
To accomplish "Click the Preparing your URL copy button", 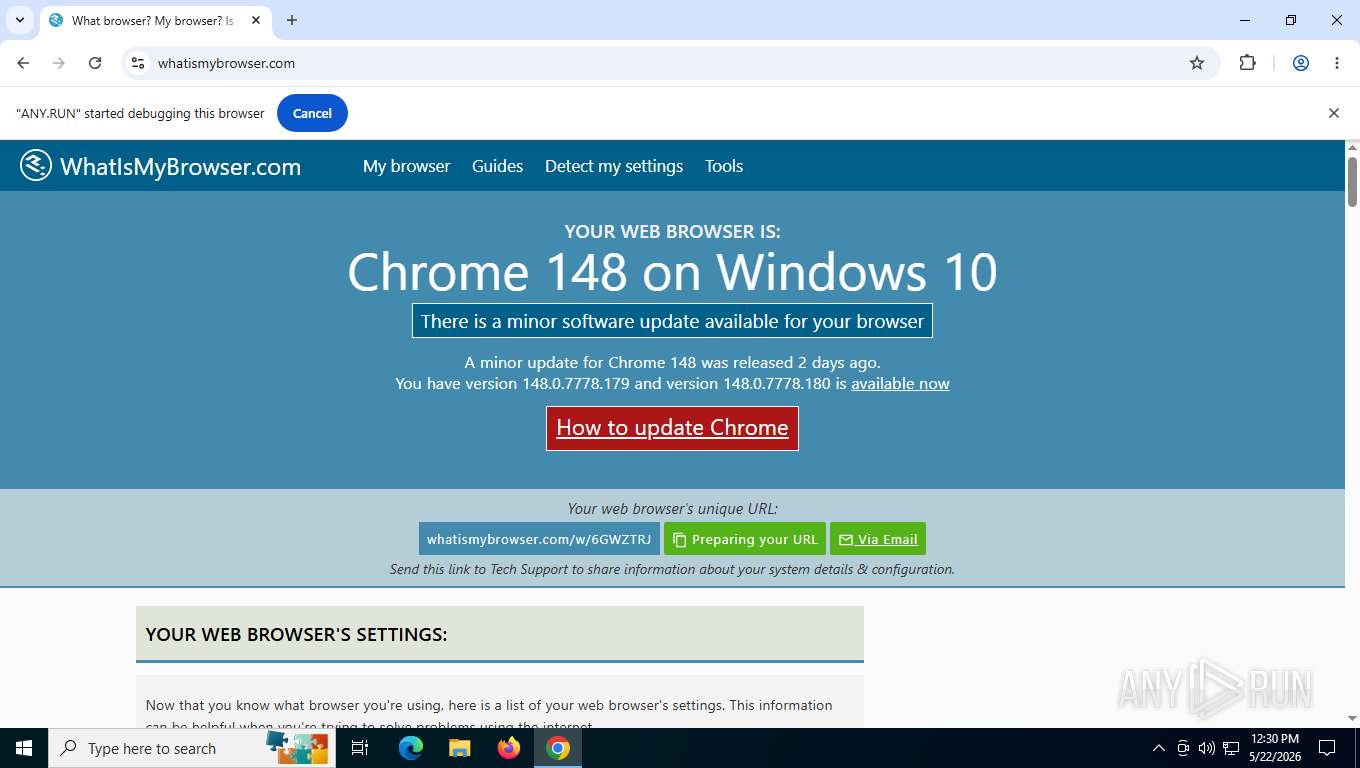I will 745,539.
